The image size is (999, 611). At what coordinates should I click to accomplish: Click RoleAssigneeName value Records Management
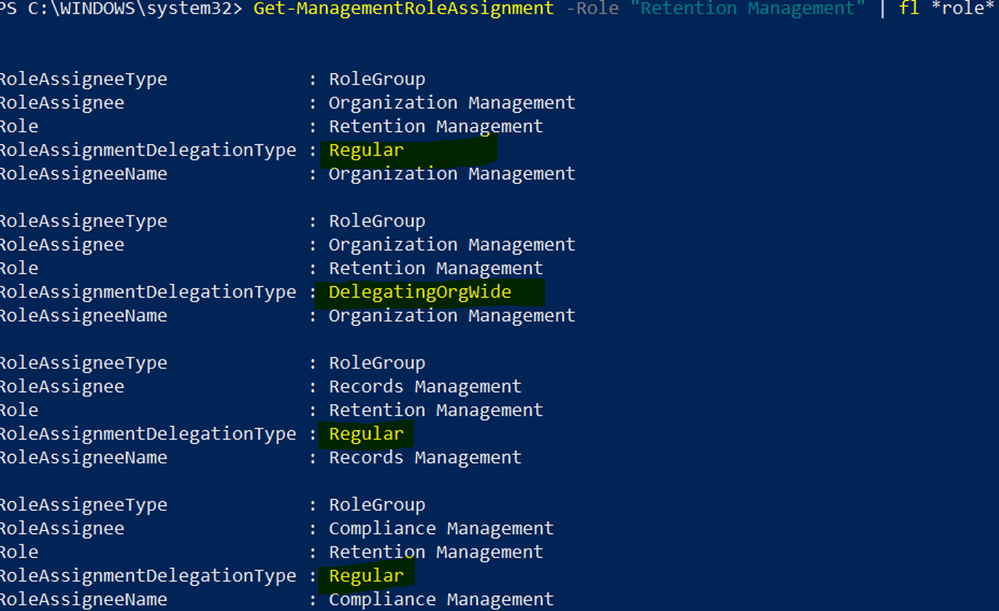425,458
